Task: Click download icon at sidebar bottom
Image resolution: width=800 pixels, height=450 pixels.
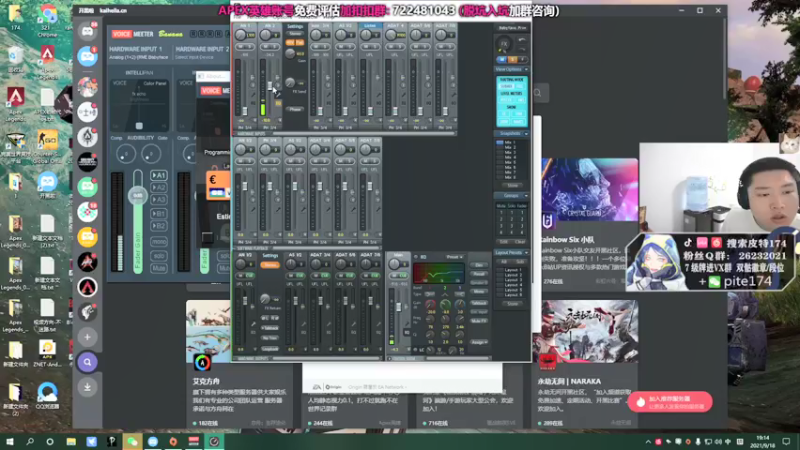Action: 88,387
